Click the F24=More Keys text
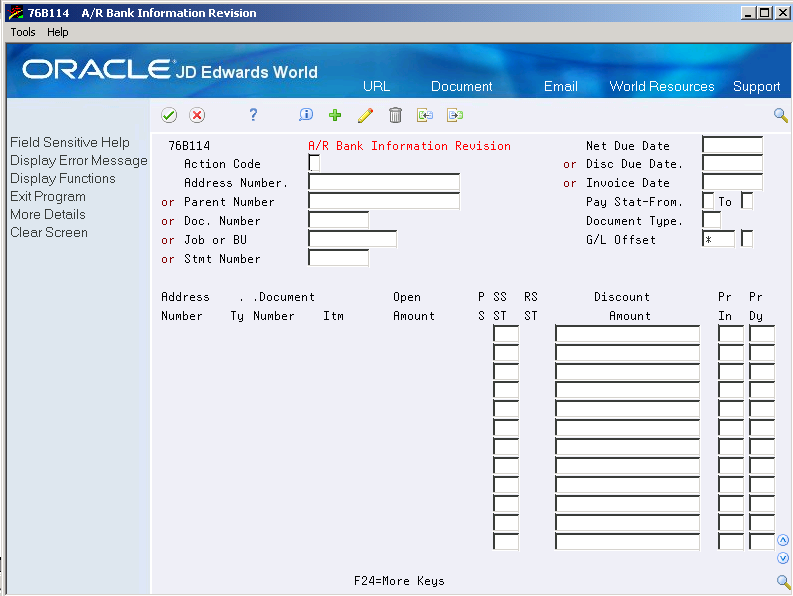This screenshot has width=793, height=596. pos(399,581)
